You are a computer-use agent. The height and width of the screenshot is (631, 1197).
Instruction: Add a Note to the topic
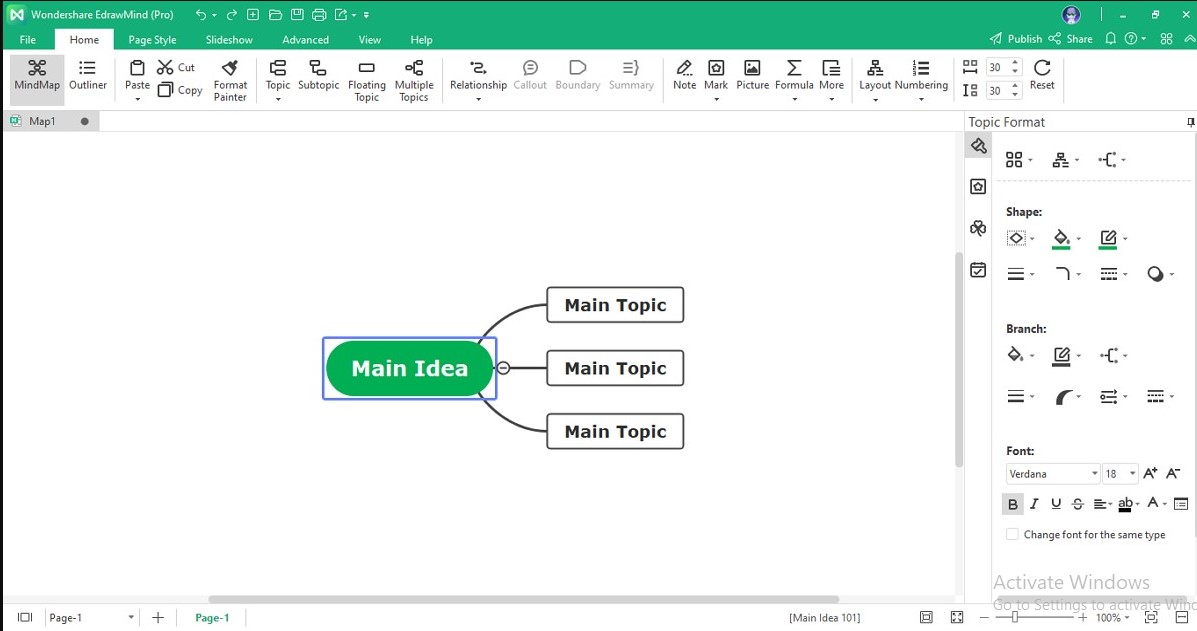click(684, 75)
